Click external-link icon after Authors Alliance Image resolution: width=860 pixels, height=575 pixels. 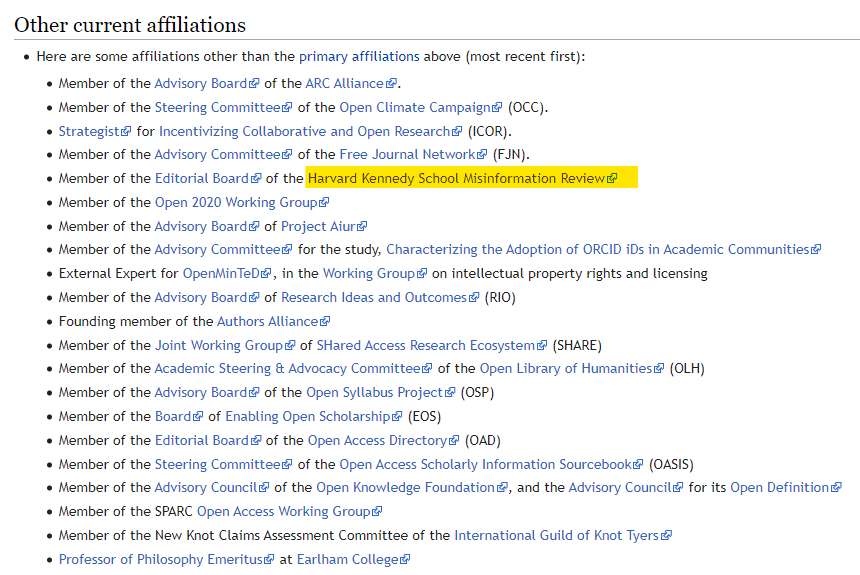tap(325, 322)
